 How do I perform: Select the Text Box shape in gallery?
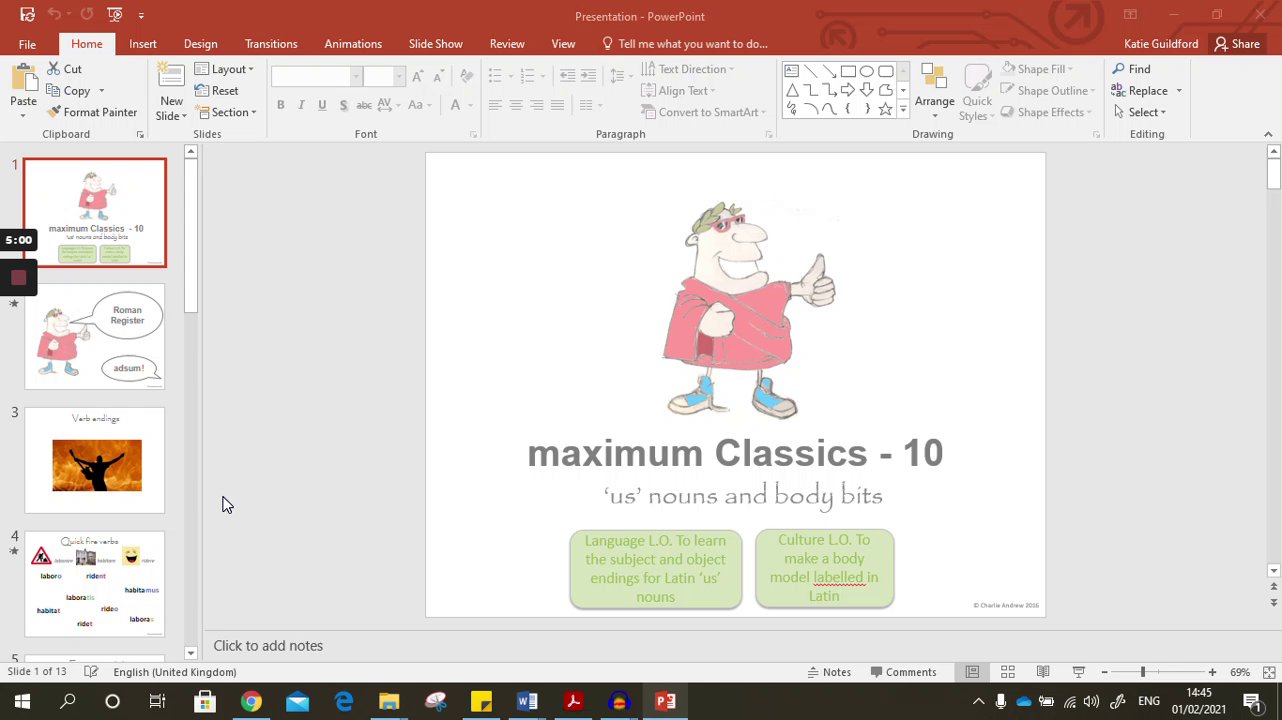click(791, 72)
